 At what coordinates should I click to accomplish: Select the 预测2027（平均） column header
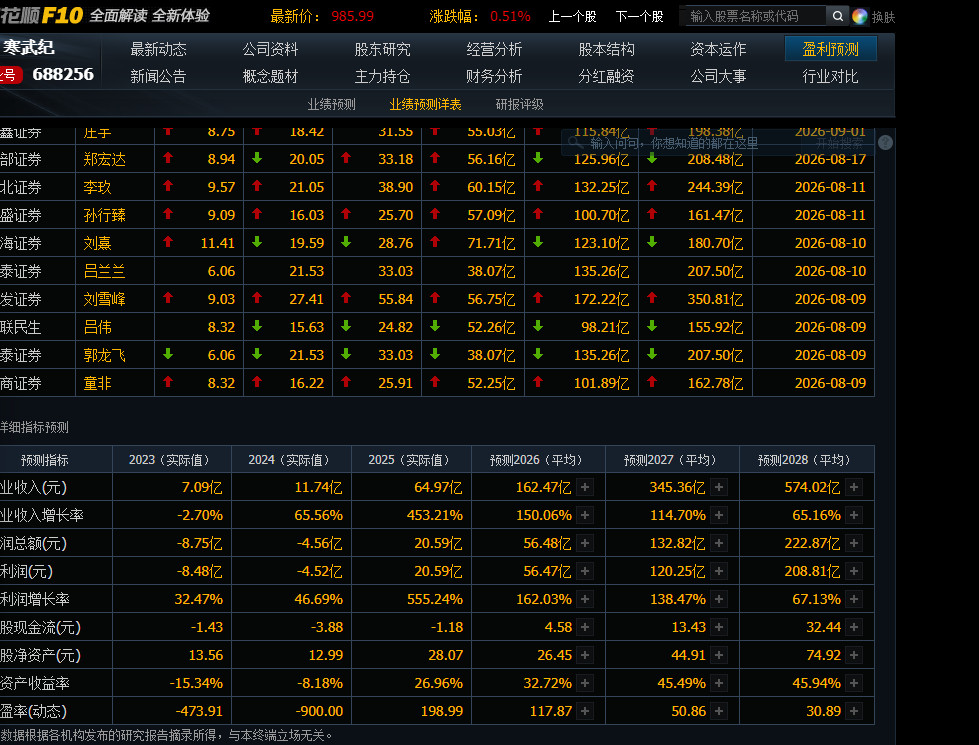pos(671,460)
